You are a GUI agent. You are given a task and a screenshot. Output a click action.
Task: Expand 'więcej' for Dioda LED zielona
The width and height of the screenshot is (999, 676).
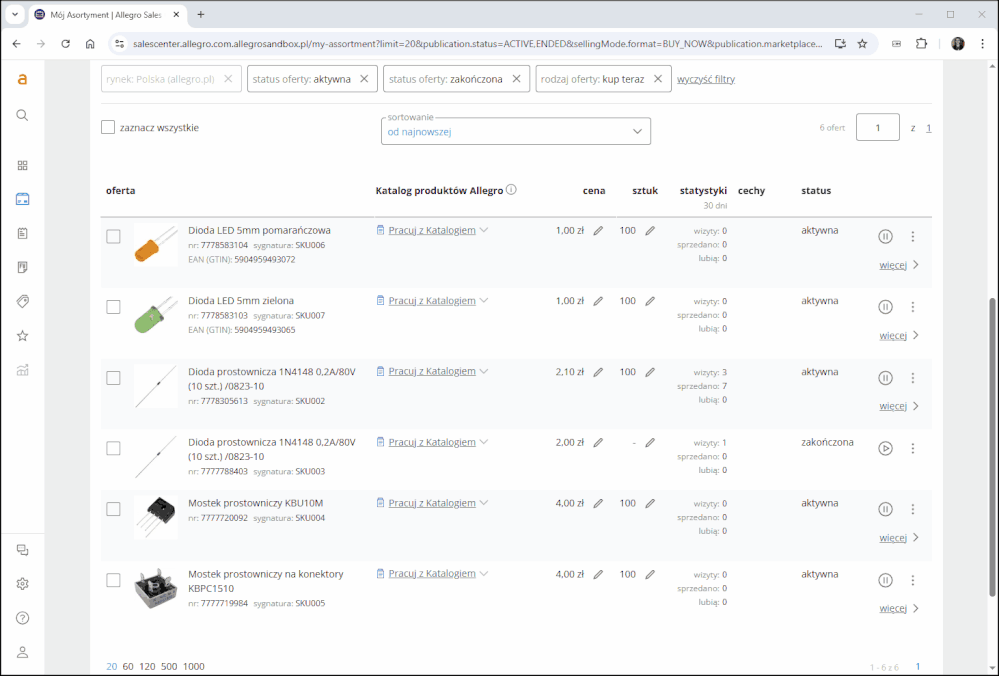click(899, 336)
